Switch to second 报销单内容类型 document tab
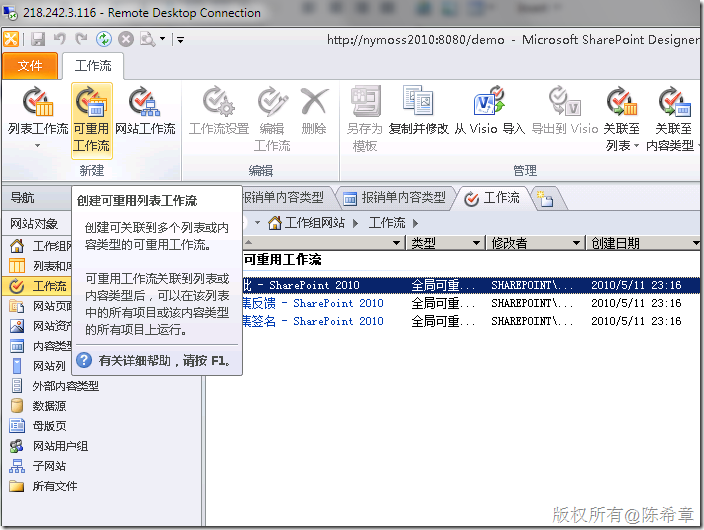Viewport: 704px width, 530px height. click(395, 198)
